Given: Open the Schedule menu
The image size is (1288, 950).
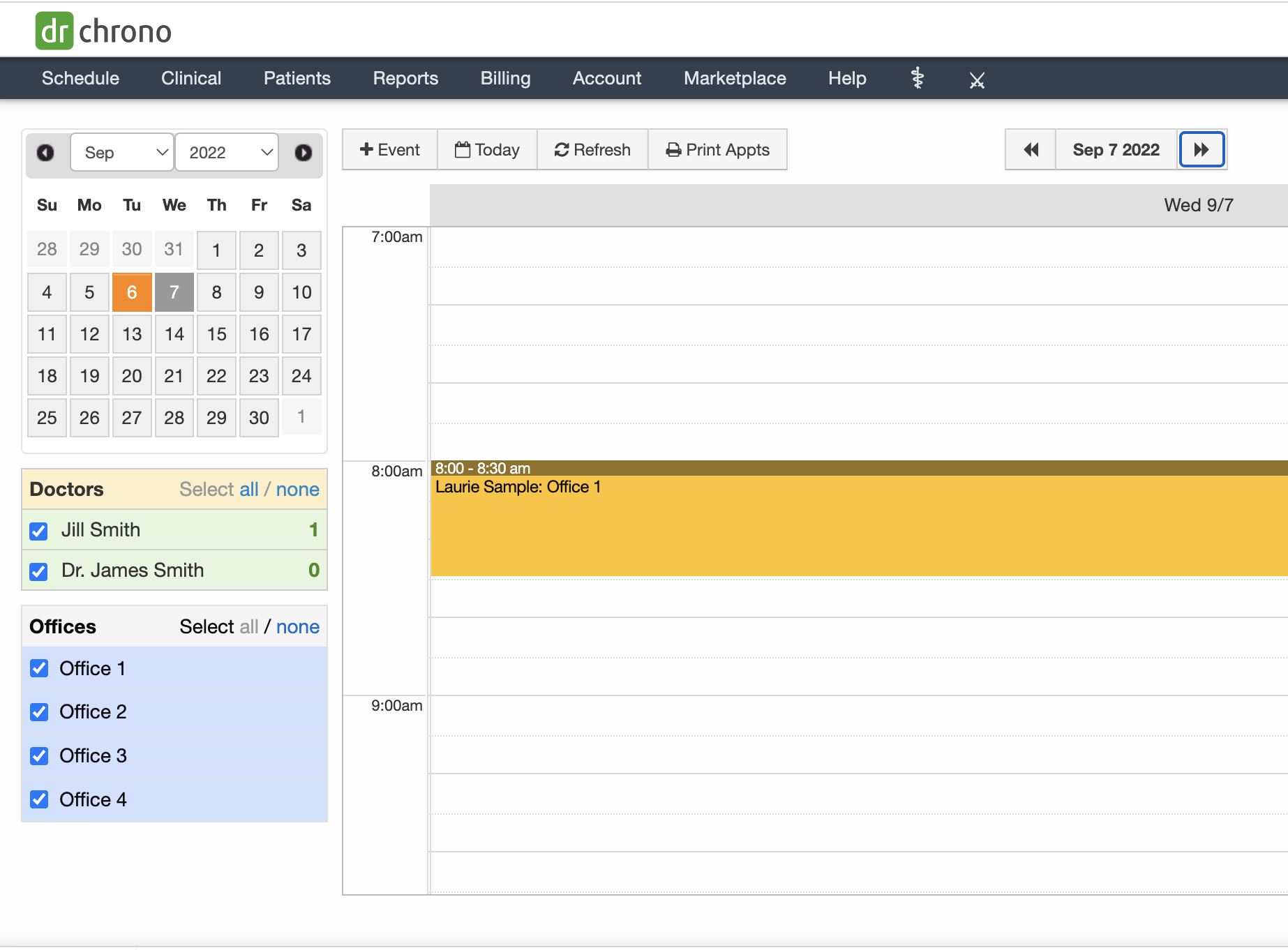Looking at the screenshot, I should pyautogui.click(x=80, y=78).
